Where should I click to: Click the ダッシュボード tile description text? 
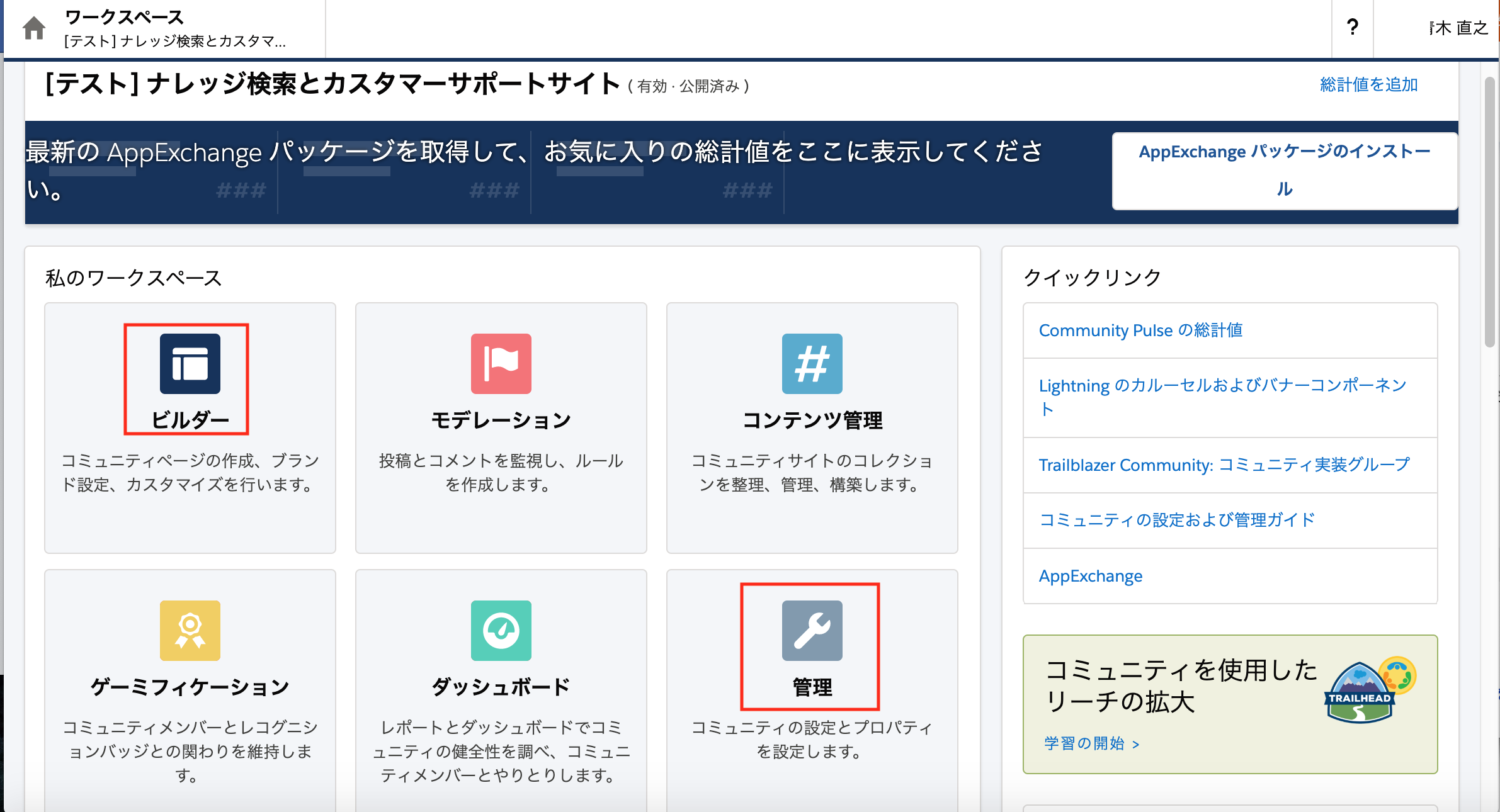(501, 752)
